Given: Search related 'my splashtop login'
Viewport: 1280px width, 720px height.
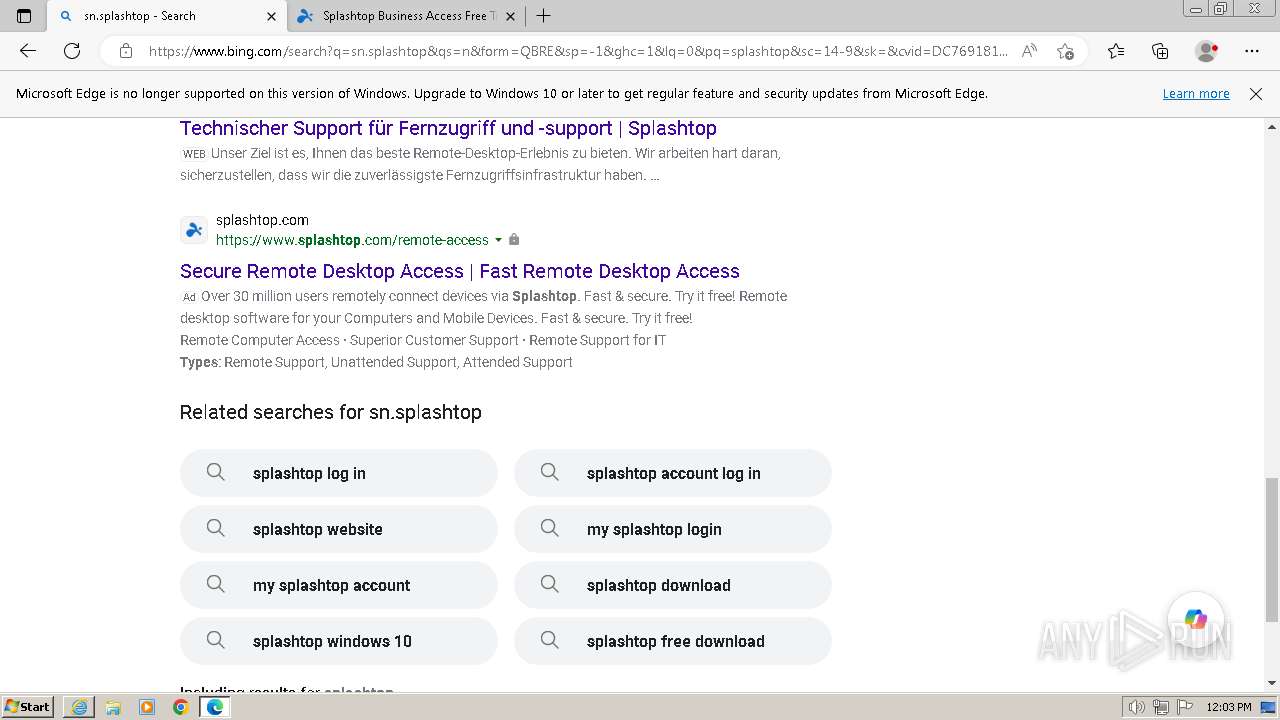Looking at the screenshot, I should point(672,529).
